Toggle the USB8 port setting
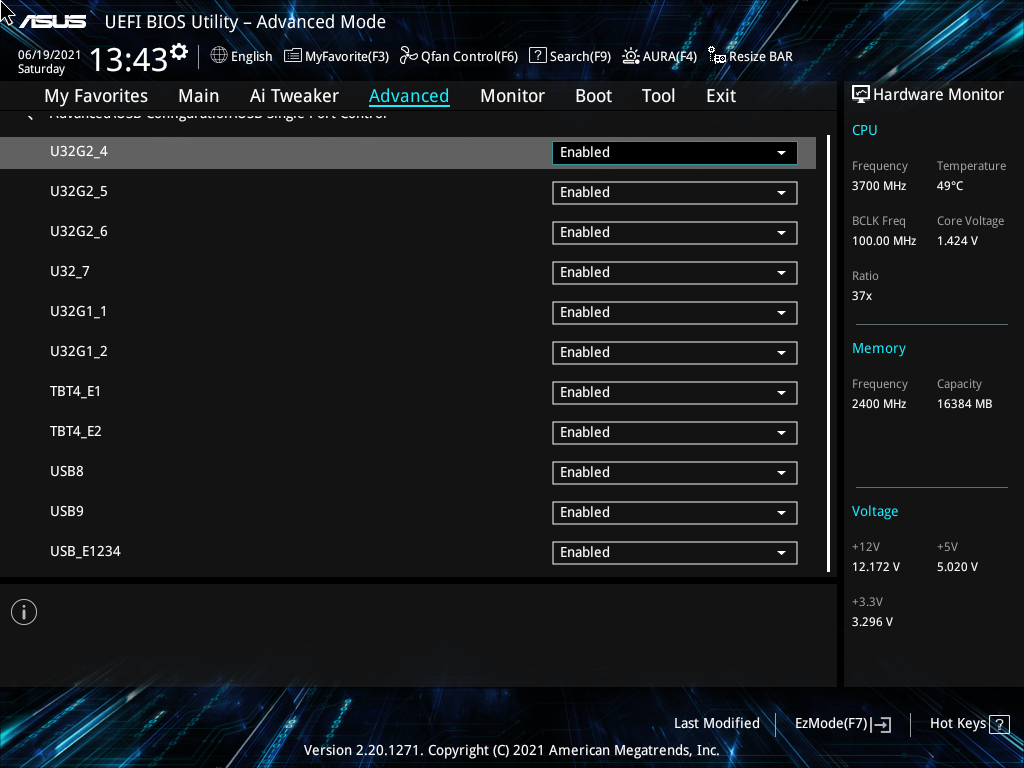 pyautogui.click(x=674, y=472)
